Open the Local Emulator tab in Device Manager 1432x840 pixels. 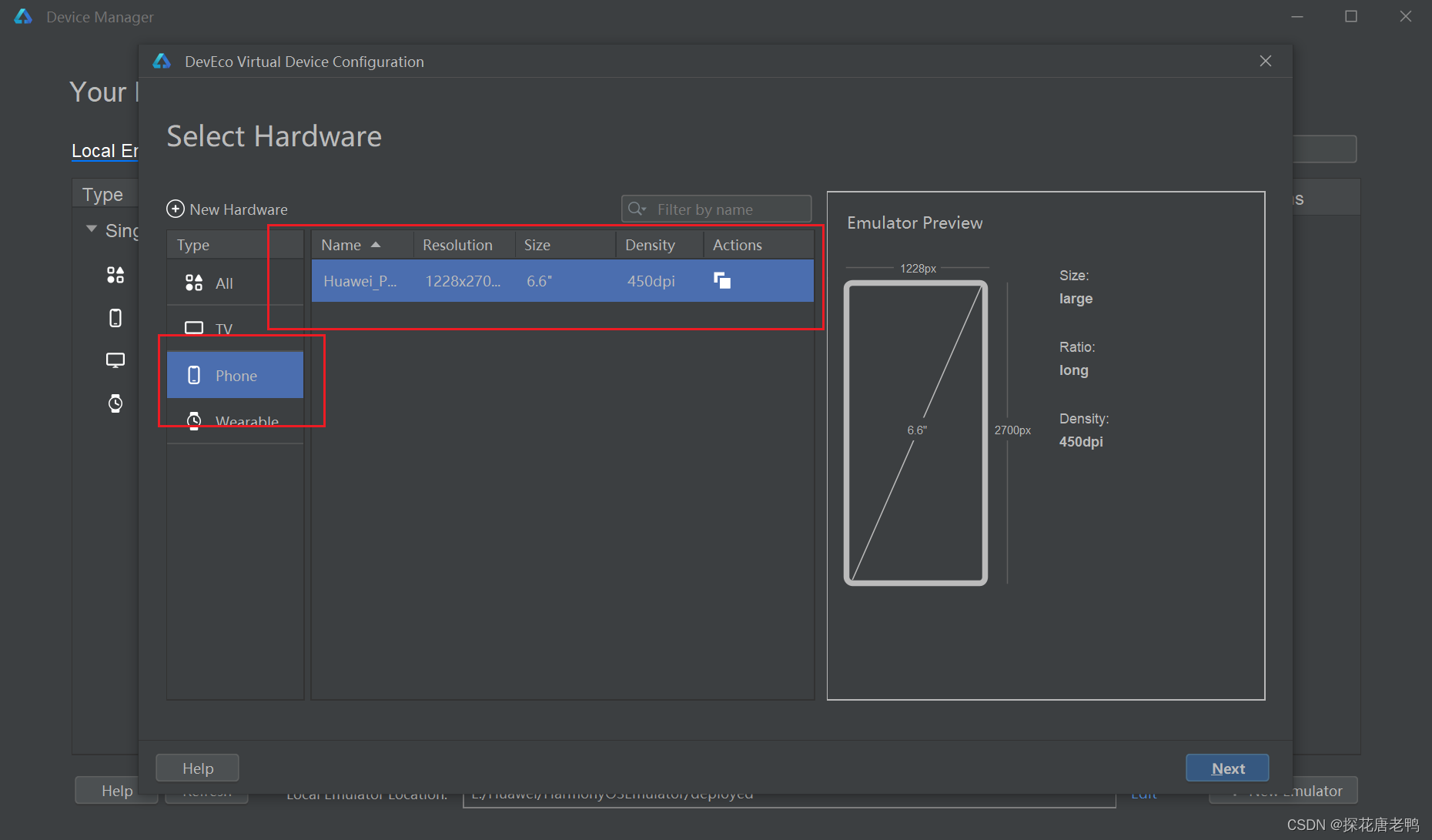point(105,151)
